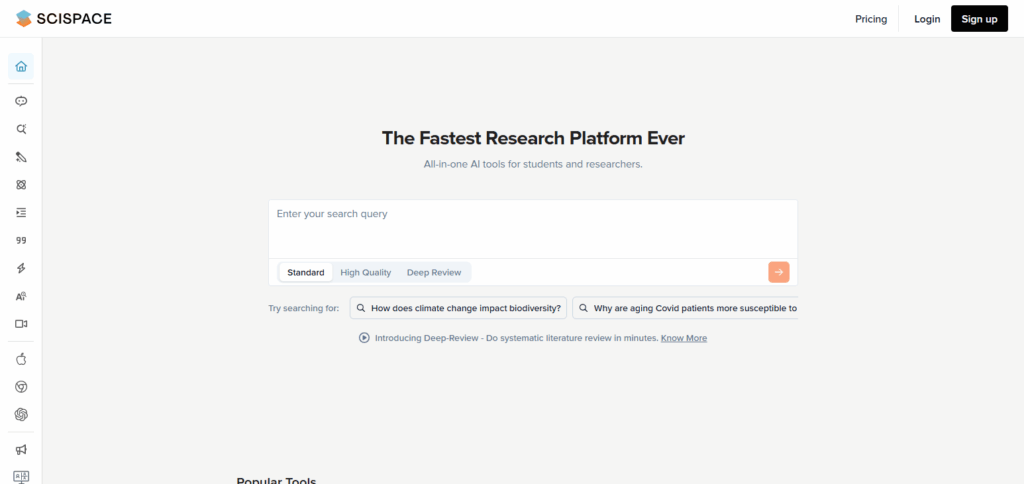Open the Pricing page
Viewport: 1024px width, 484px height.
[871, 19]
